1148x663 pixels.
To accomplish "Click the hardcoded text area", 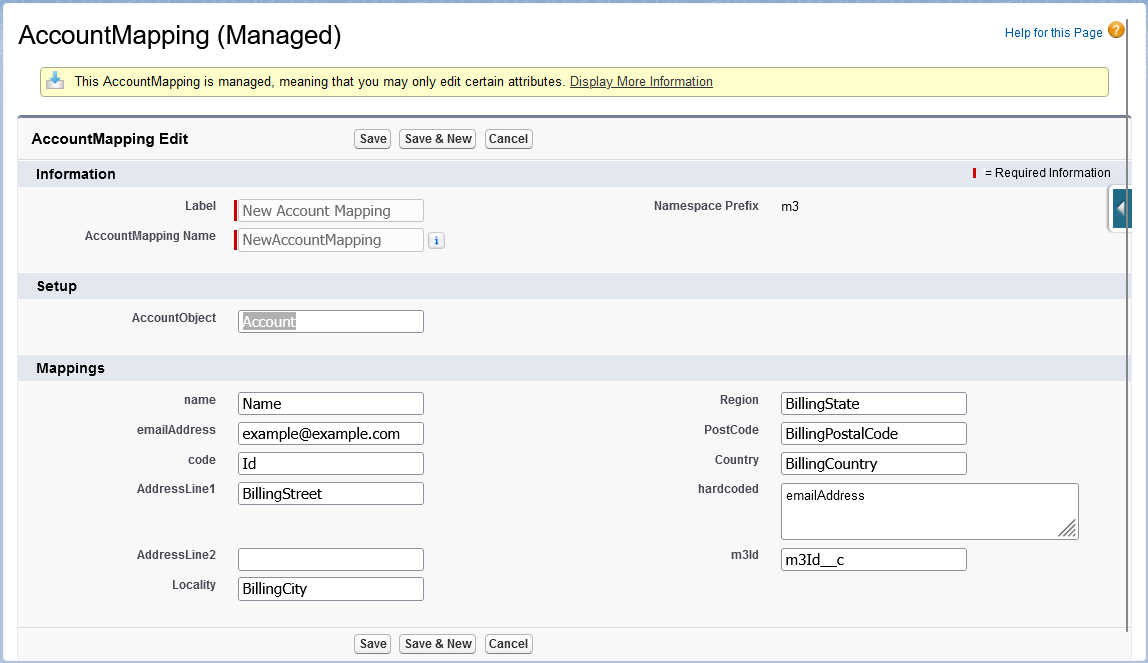I will 930,511.
